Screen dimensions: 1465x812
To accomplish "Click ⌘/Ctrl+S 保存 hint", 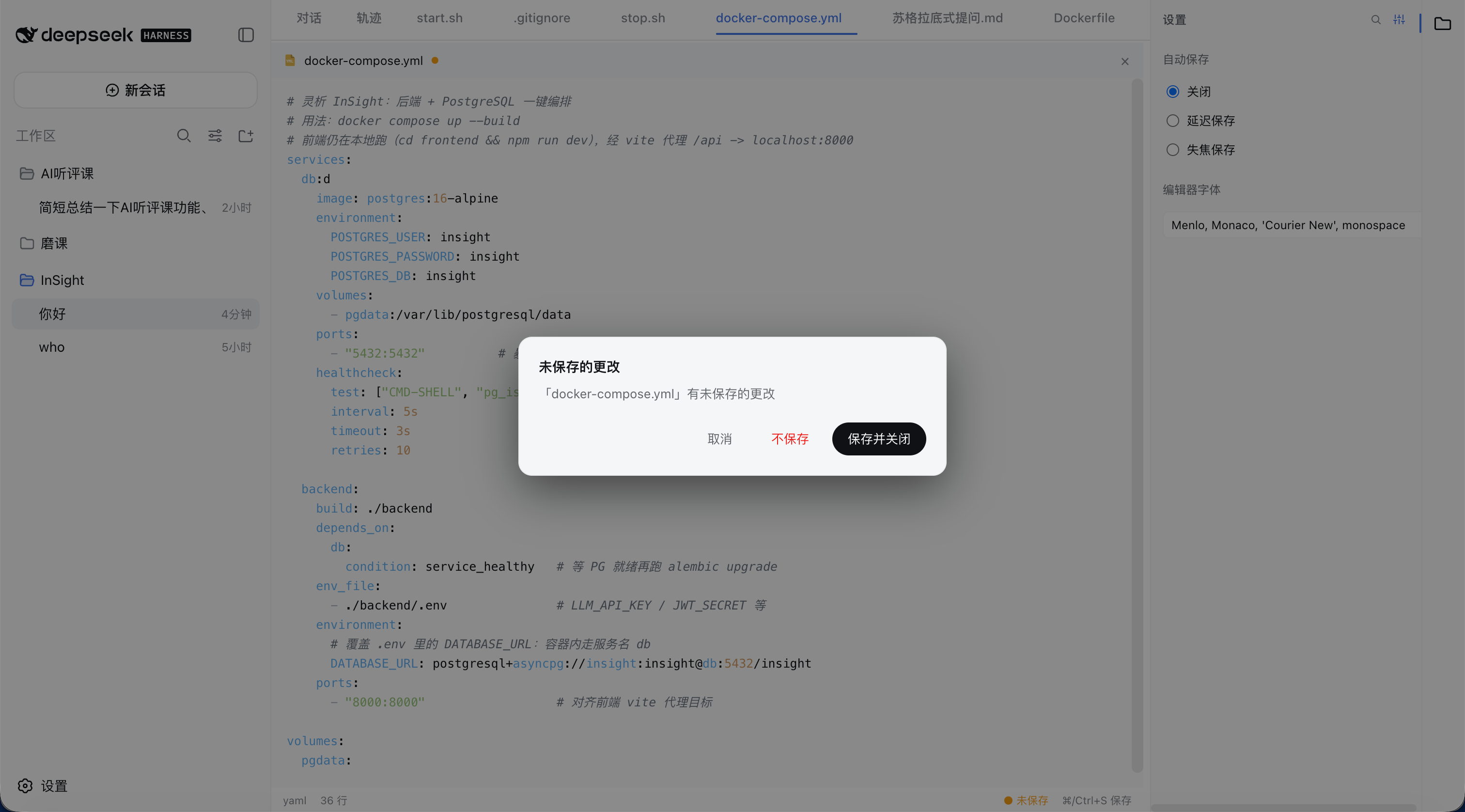I will [x=1096, y=800].
